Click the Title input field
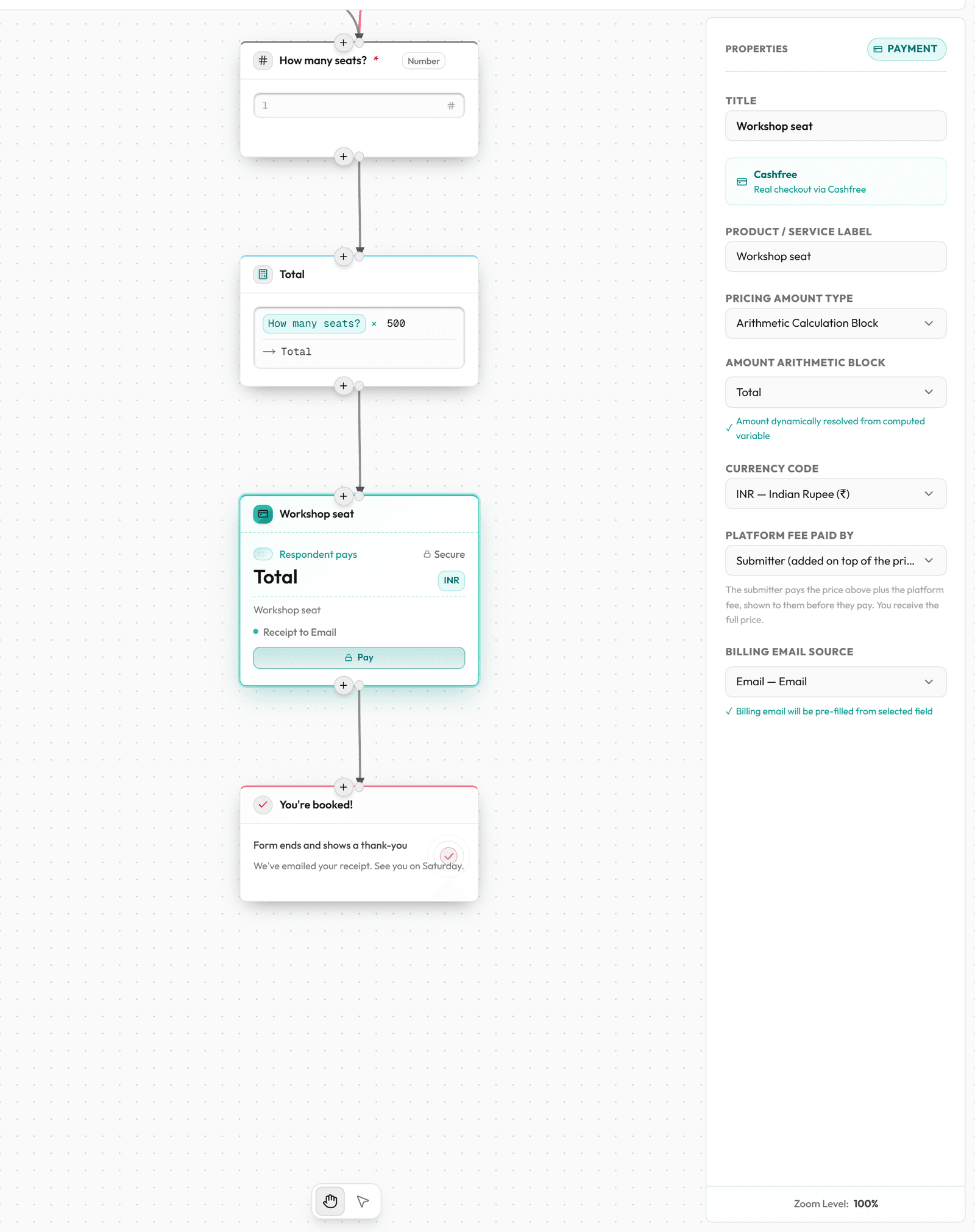 coord(835,126)
